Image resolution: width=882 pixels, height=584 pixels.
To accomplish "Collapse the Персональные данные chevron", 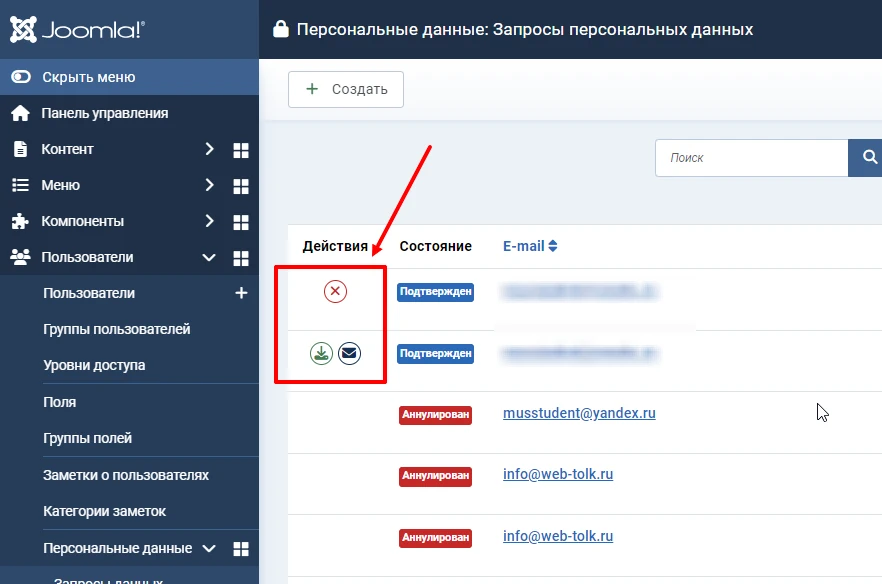I will (x=209, y=549).
